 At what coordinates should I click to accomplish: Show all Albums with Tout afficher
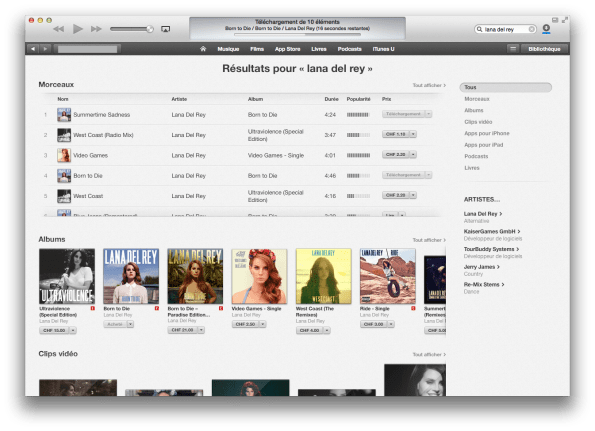[429, 240]
